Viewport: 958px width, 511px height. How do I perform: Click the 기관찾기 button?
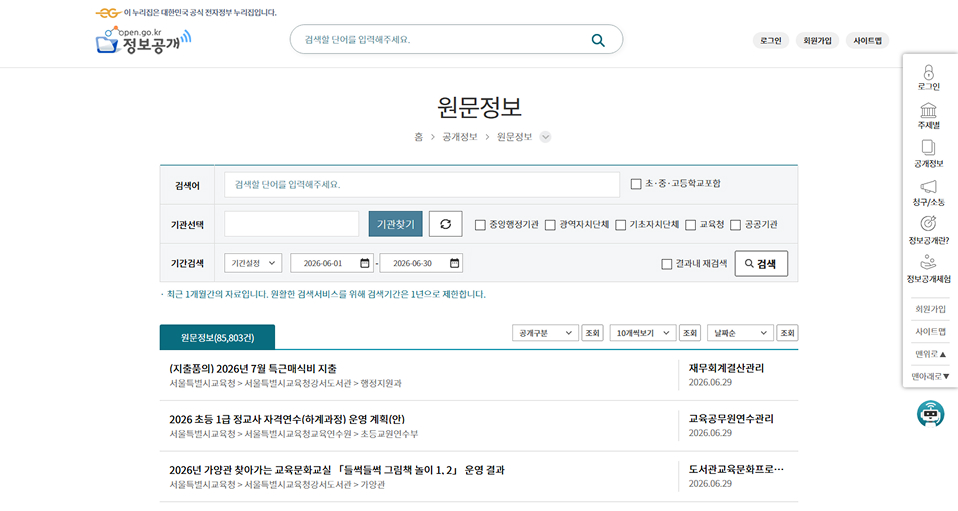pyautogui.click(x=395, y=224)
